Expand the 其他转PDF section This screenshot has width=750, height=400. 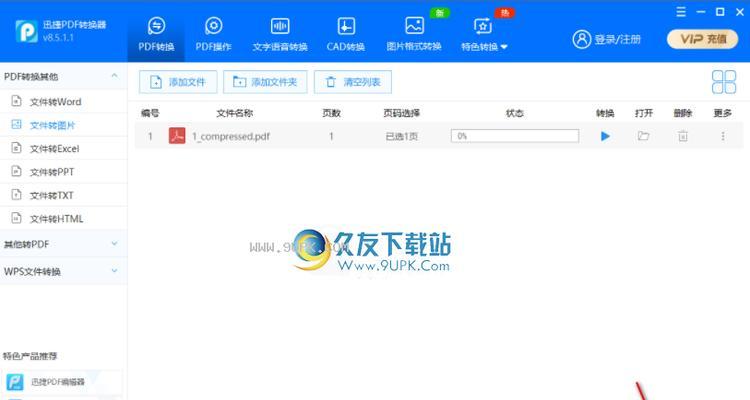point(63,244)
